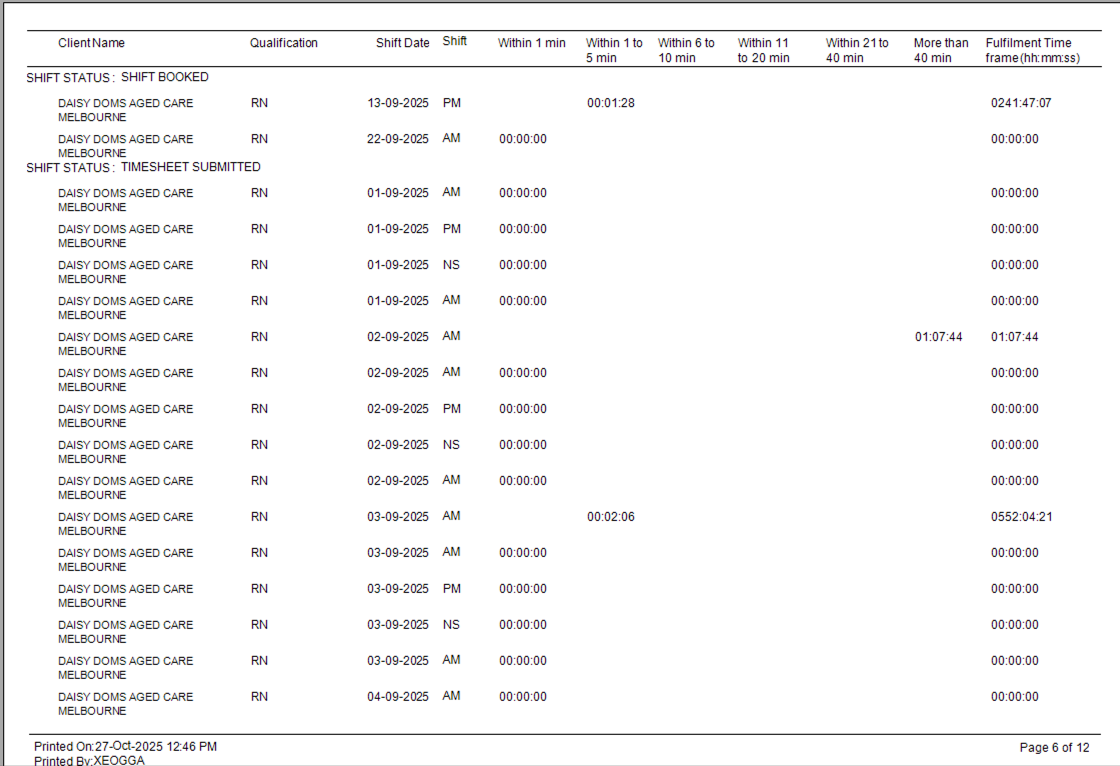Viewport: 1120px width, 766px height.
Task: Click the More than 40 min header
Action: [x=940, y=50]
